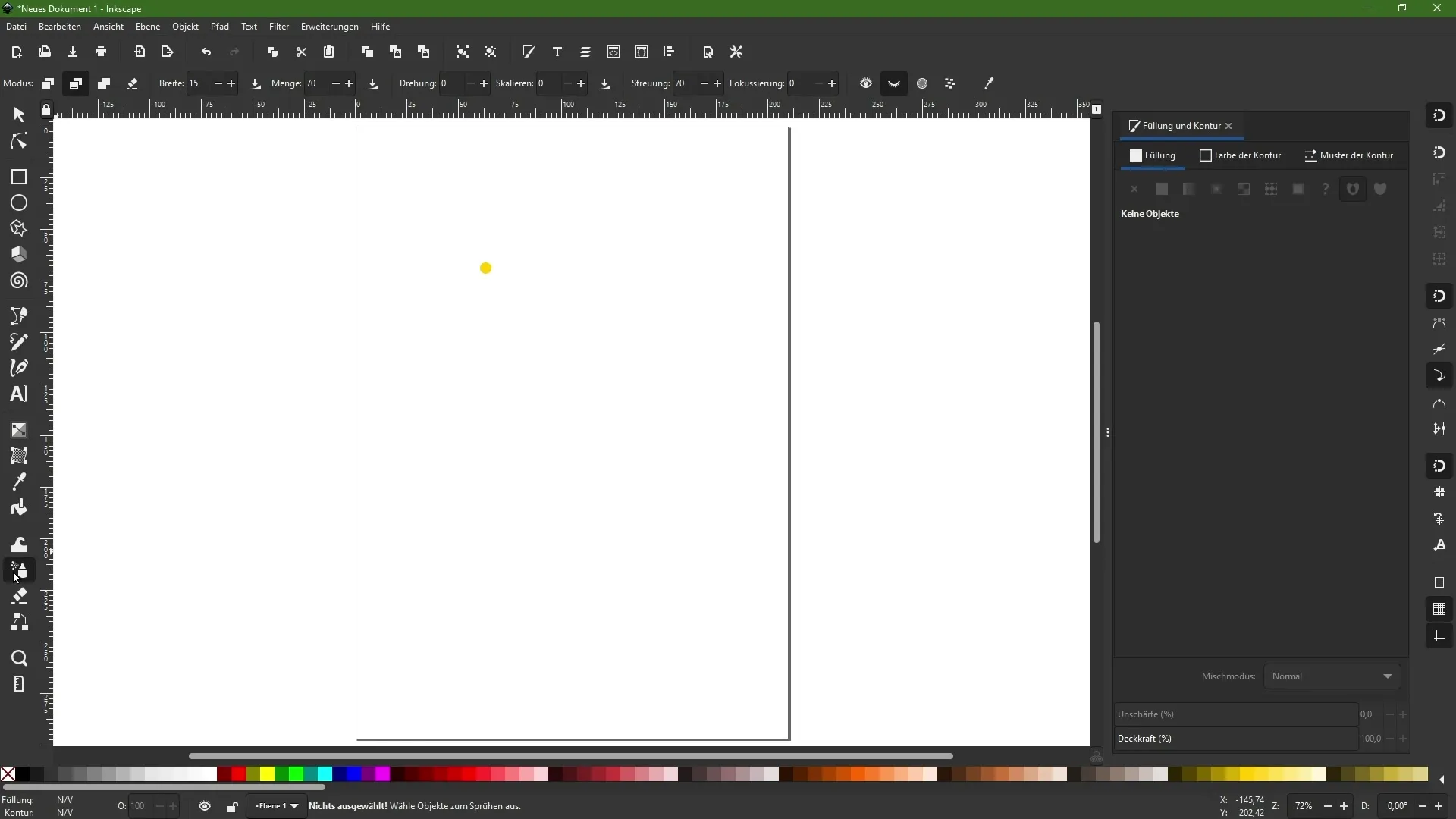The width and height of the screenshot is (1456, 819).
Task: Open Erweiterungen menu in menu bar
Action: point(329,25)
